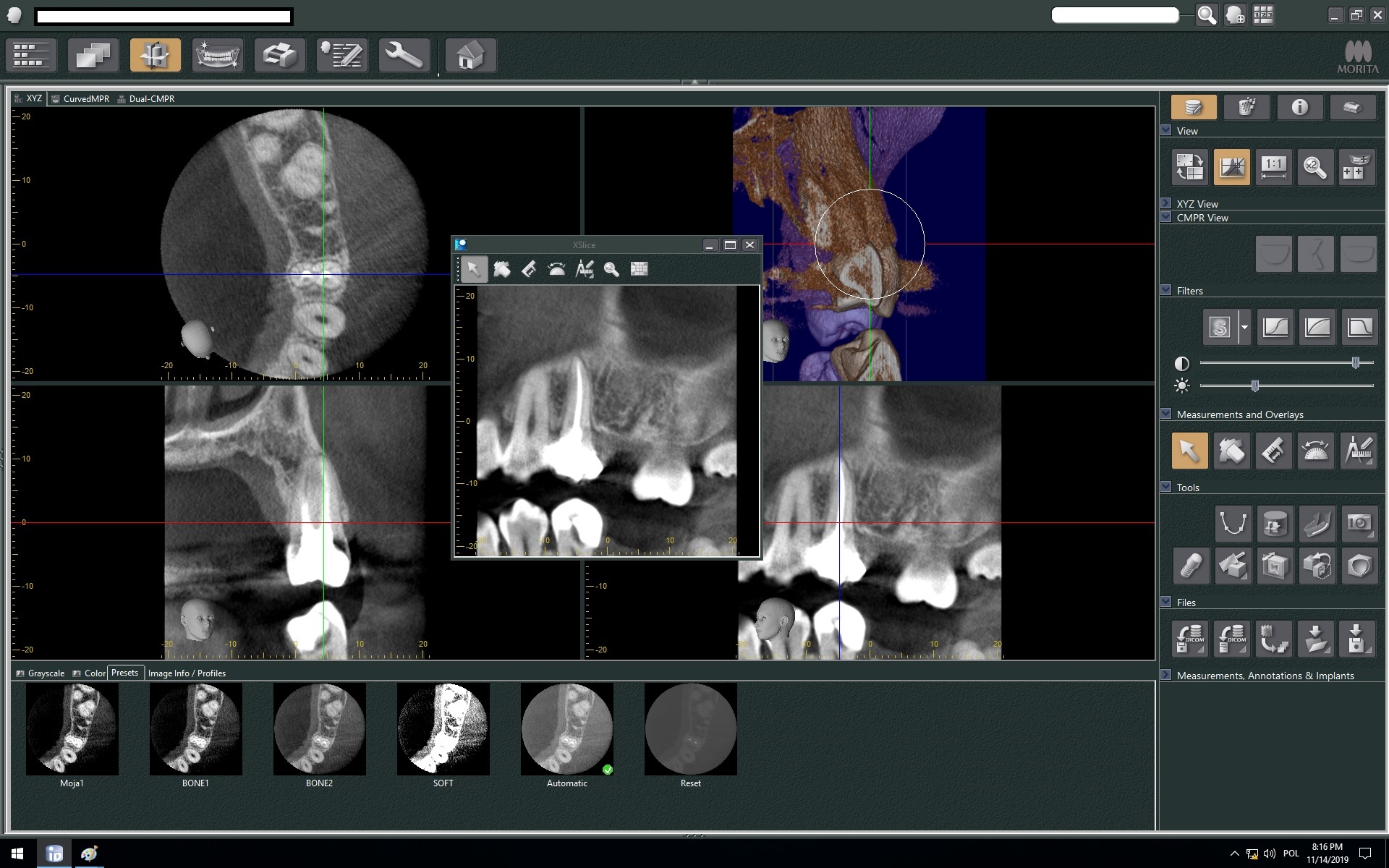The image size is (1389, 868).
Task: Click the jaw nerve canal tool in Tools
Action: click(x=1317, y=523)
